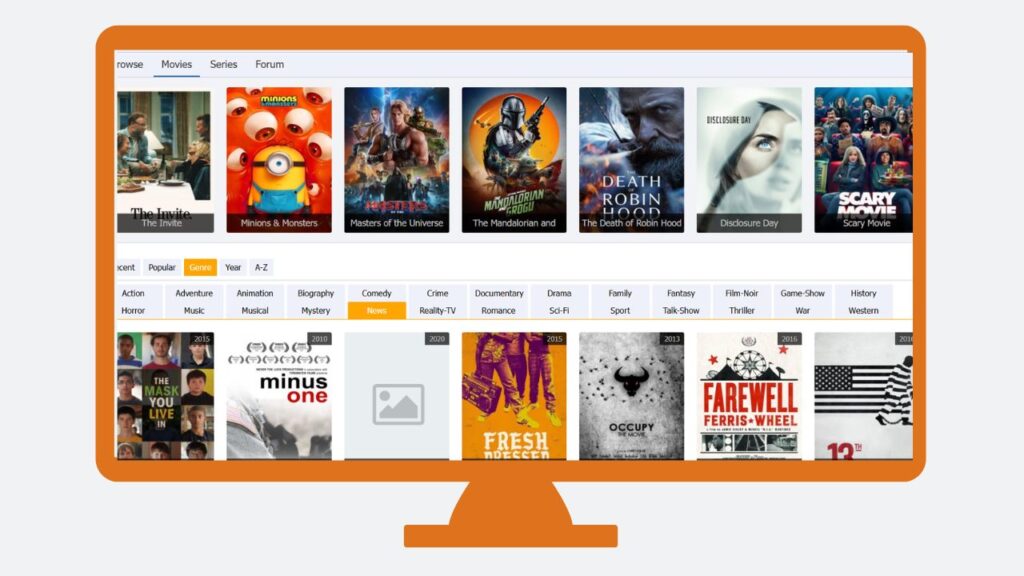1024x576 pixels.
Task: Open The Death of Robin Hood poster
Action: [x=632, y=161]
